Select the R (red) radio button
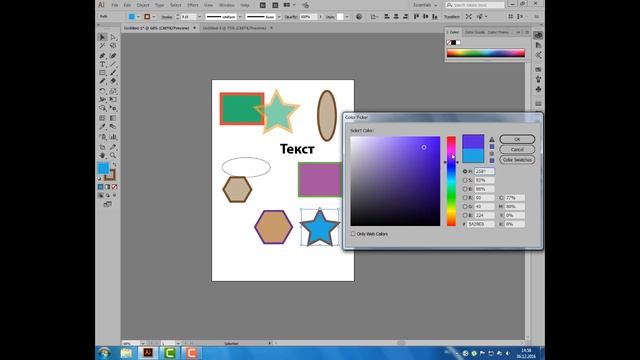This screenshot has height=360, width=640. 465,198
